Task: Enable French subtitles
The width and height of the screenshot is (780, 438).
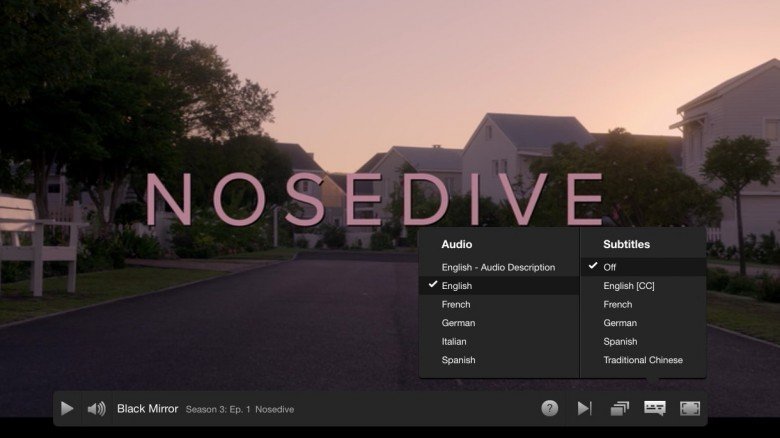Action: coord(643,304)
